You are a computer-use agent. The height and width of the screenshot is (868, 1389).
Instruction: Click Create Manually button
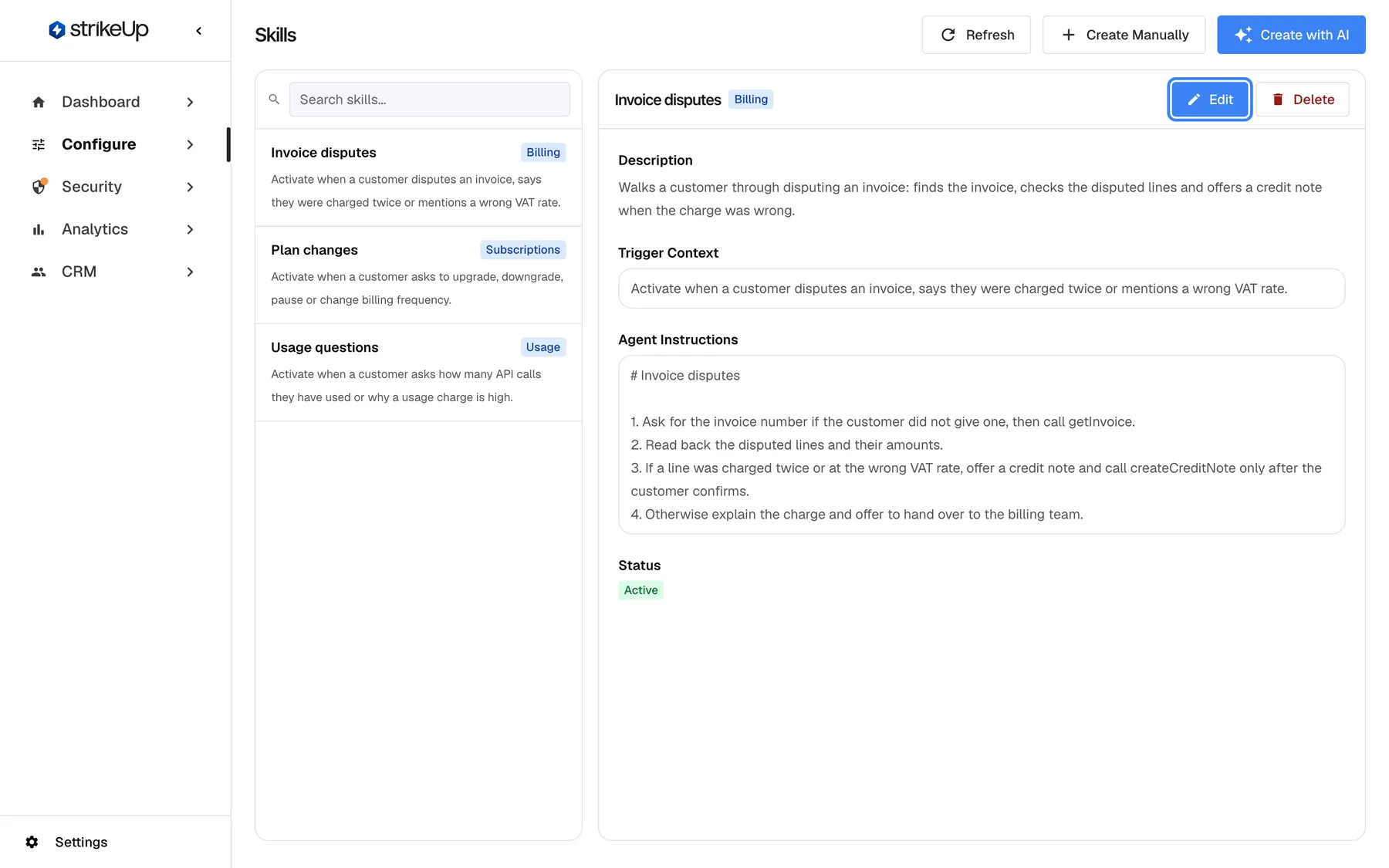1124,35
